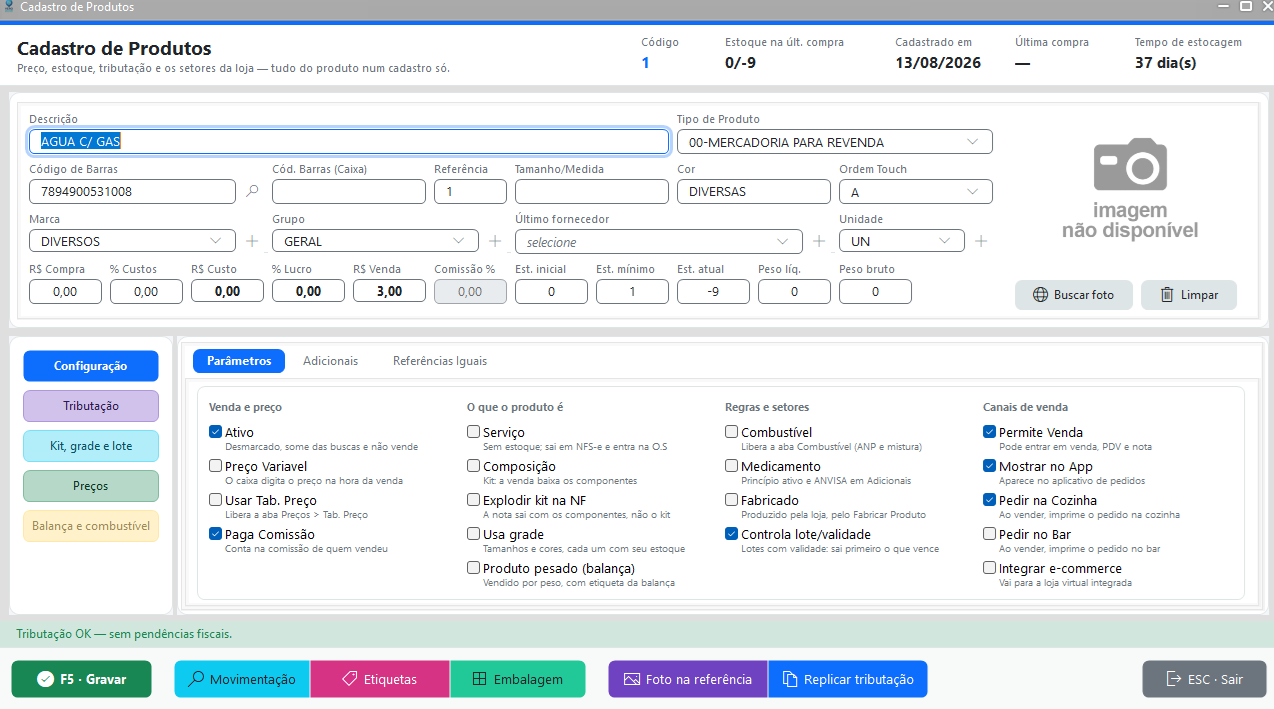
Task: Choose a unit in the Unidade dropdown
Action: click(902, 241)
